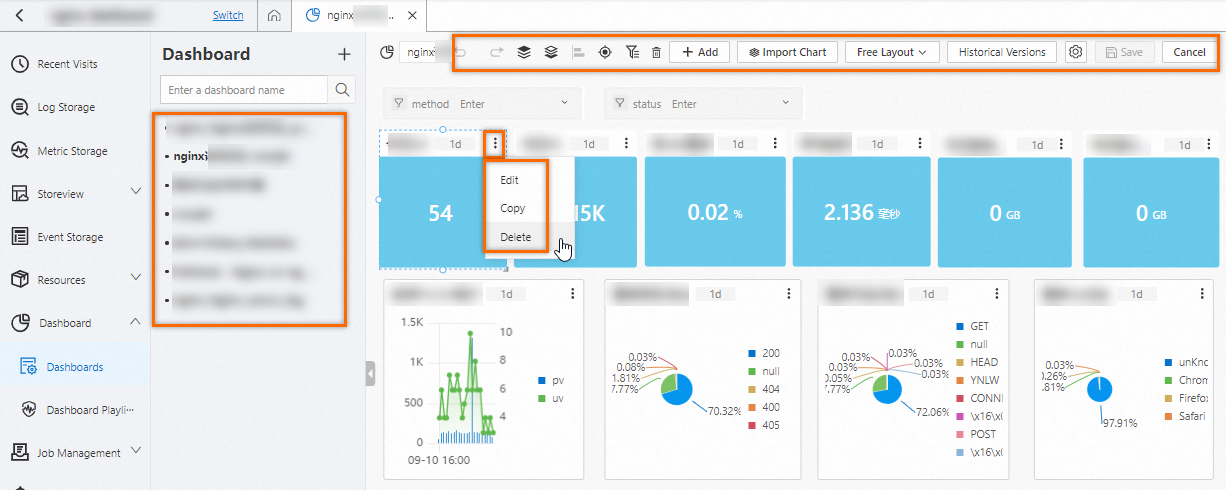
Task: Click the 2.136 value tile
Action: coord(862,212)
